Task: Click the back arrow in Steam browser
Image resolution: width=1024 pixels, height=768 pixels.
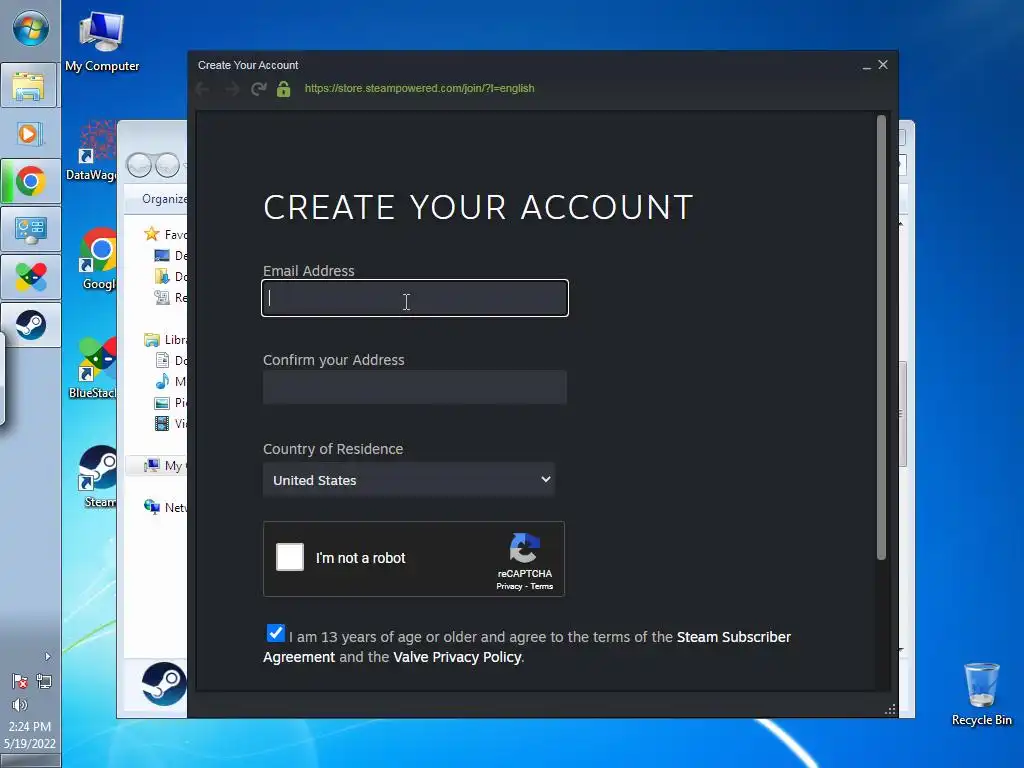Action: (x=203, y=89)
